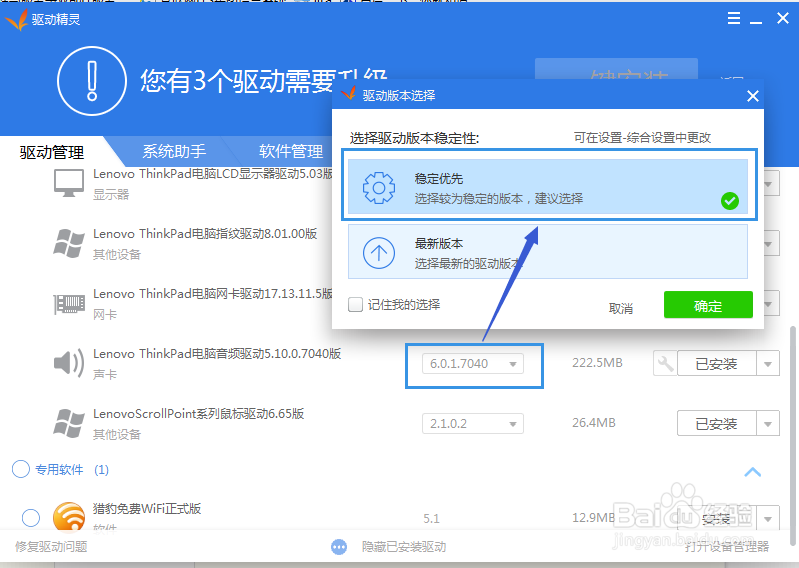Viewport: 799px width, 568px height.
Task: Click the Windows icon for ScrollPoint mouse driver
Action: pyautogui.click(x=69, y=423)
